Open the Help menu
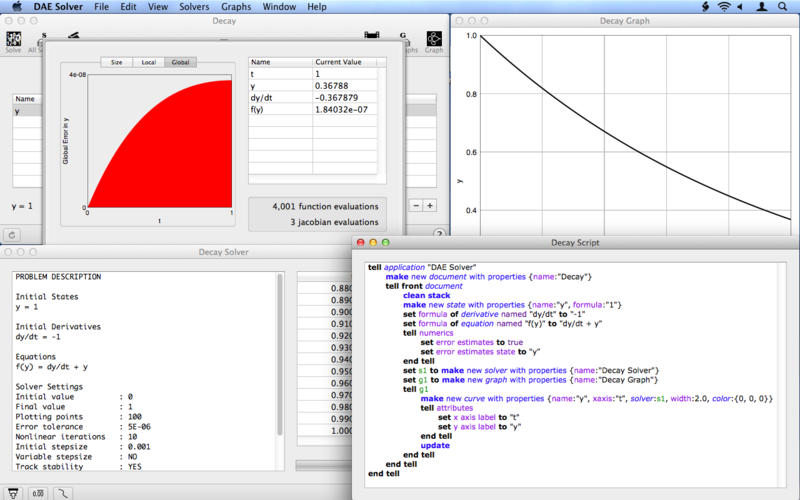800x500 pixels. pos(317,7)
